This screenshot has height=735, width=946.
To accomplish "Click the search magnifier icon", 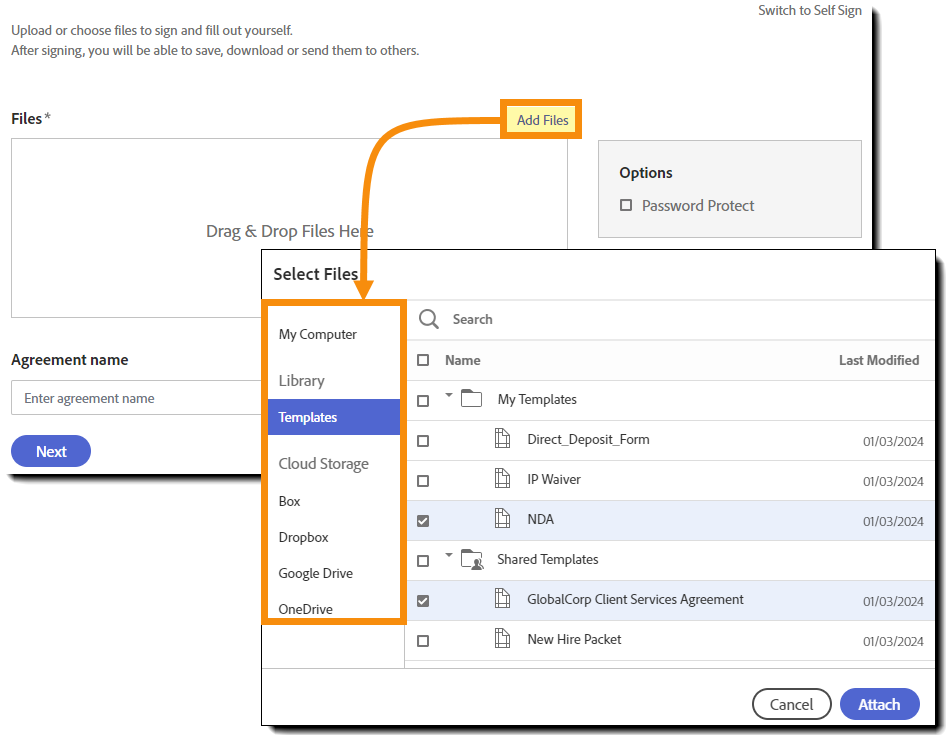I will tap(428, 319).
